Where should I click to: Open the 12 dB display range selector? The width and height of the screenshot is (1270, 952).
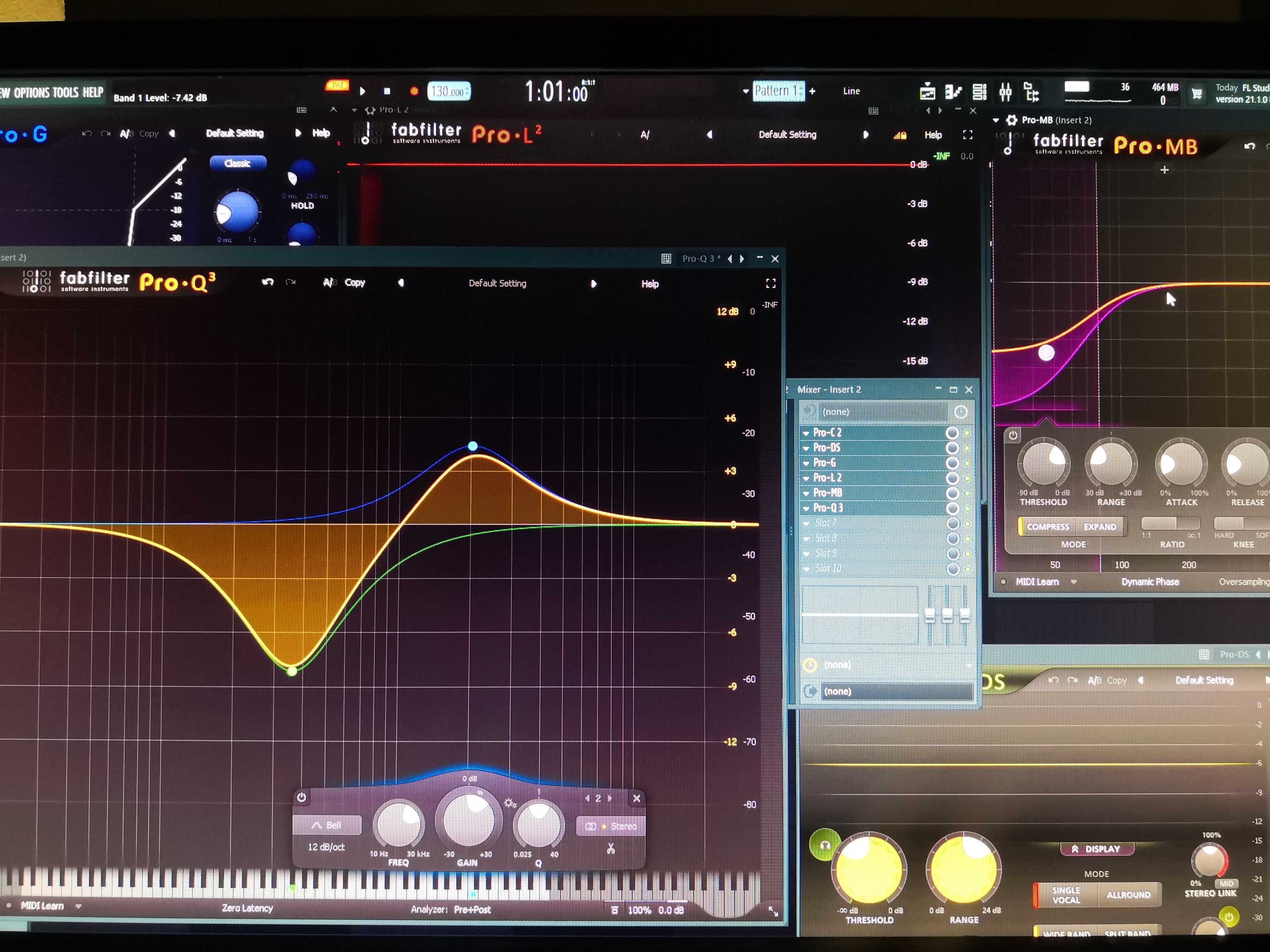point(727,312)
